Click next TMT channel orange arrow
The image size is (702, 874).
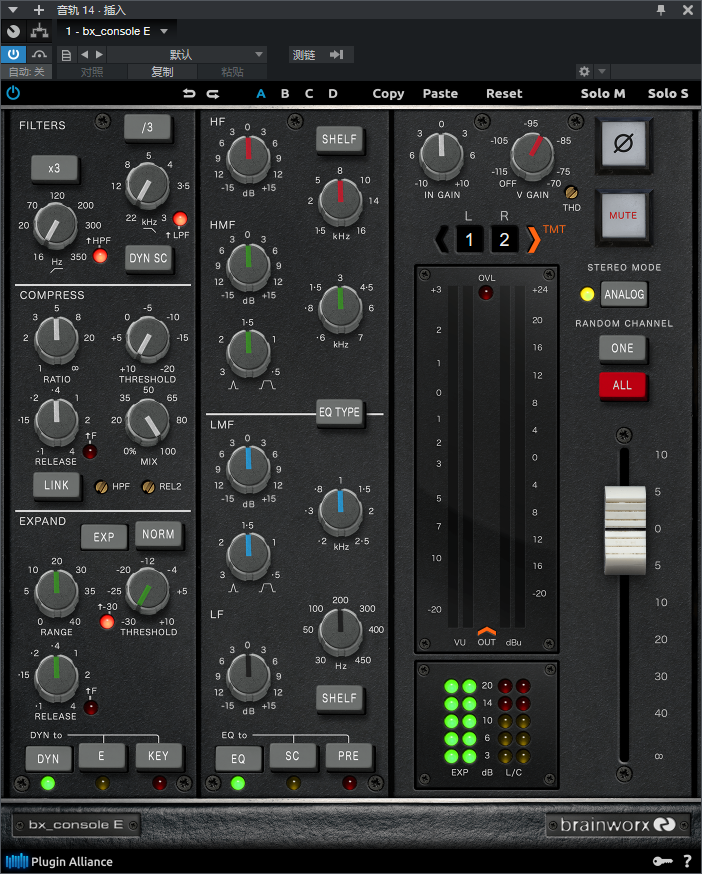point(533,239)
